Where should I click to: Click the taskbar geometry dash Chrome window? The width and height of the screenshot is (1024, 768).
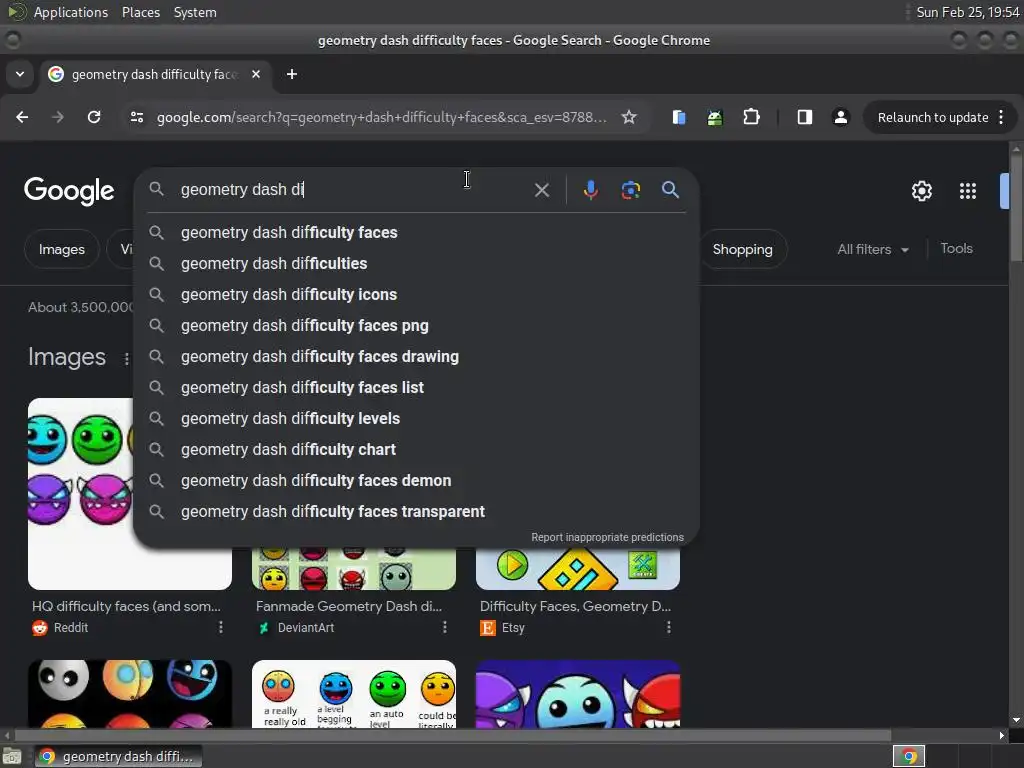(118, 756)
